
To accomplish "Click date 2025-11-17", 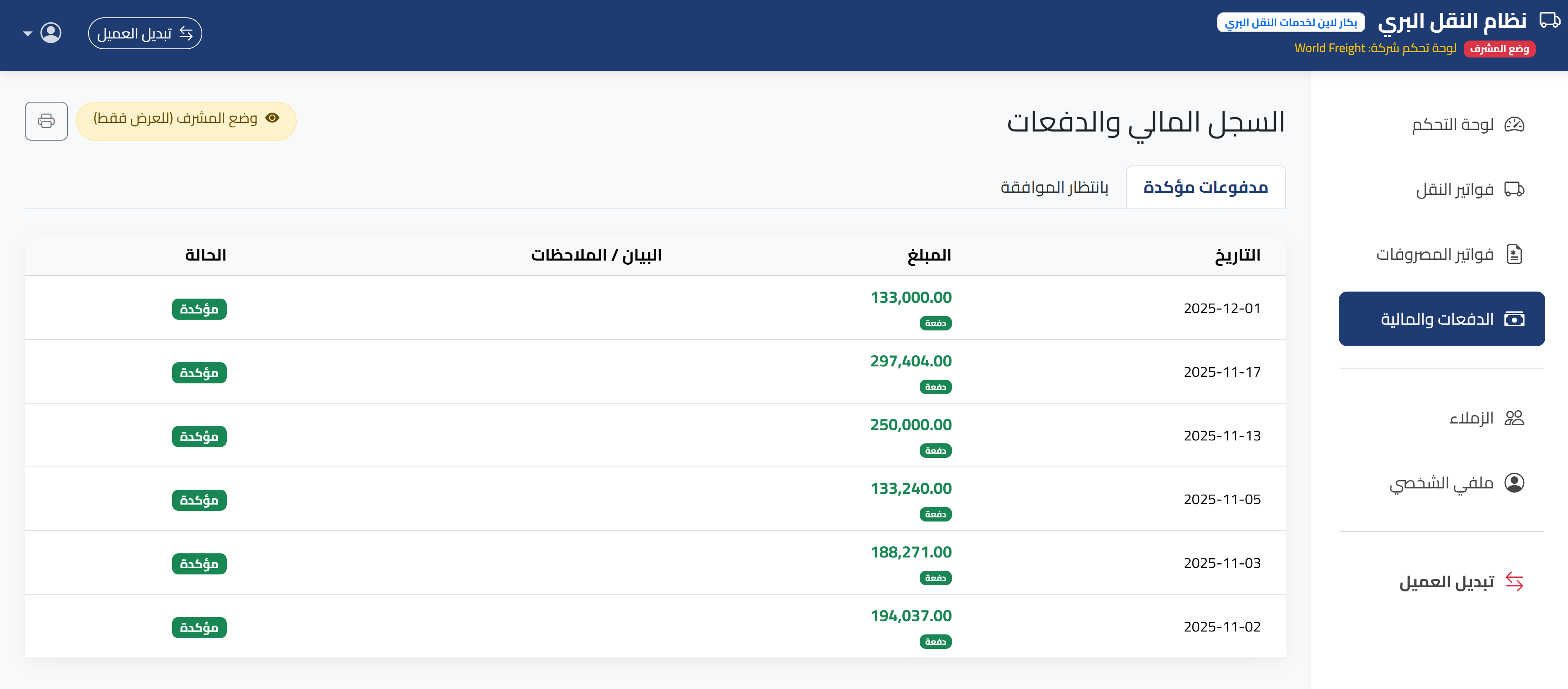I will pyautogui.click(x=1222, y=372).
